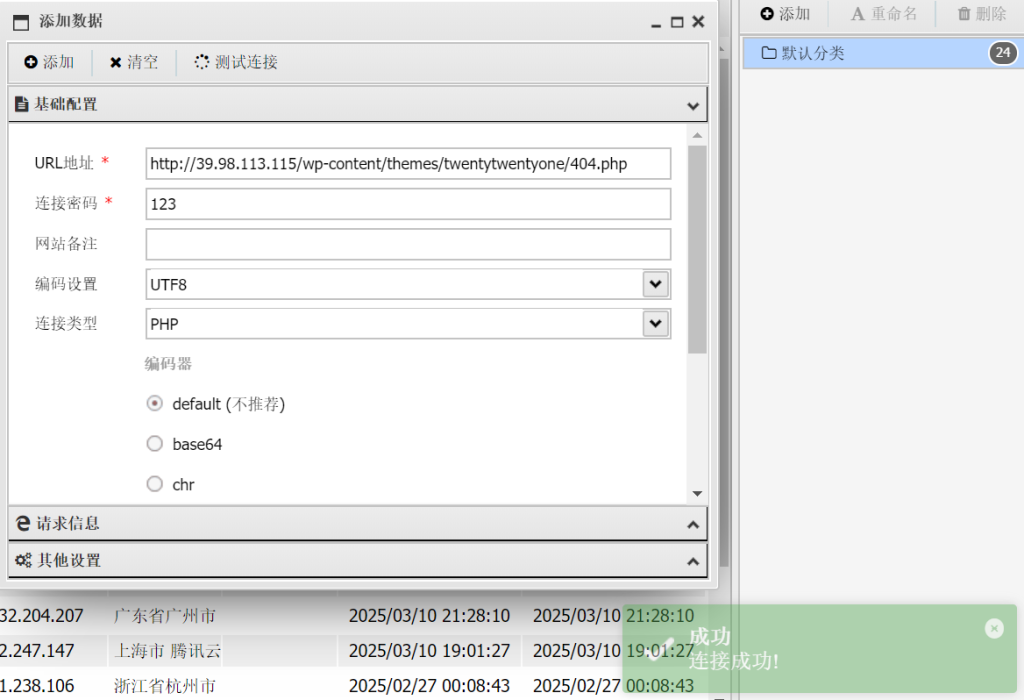
Task: Open the 编码设置 UTF8 dropdown
Action: click(x=655, y=284)
